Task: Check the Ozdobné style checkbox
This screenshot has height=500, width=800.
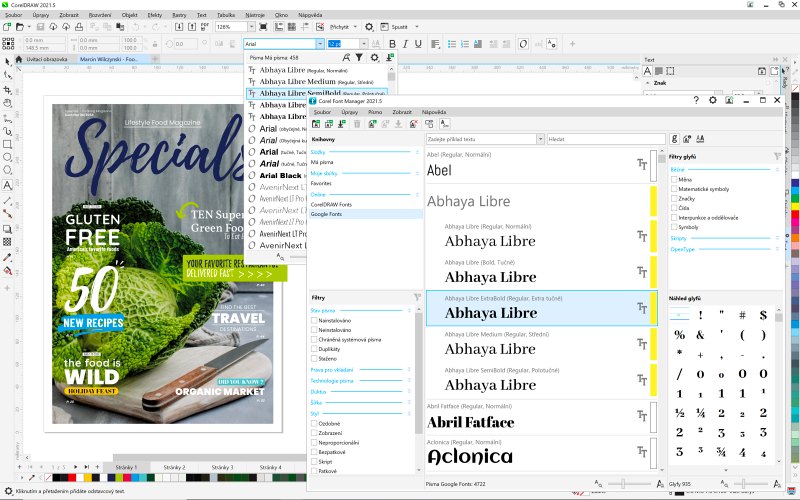Action: (314, 423)
